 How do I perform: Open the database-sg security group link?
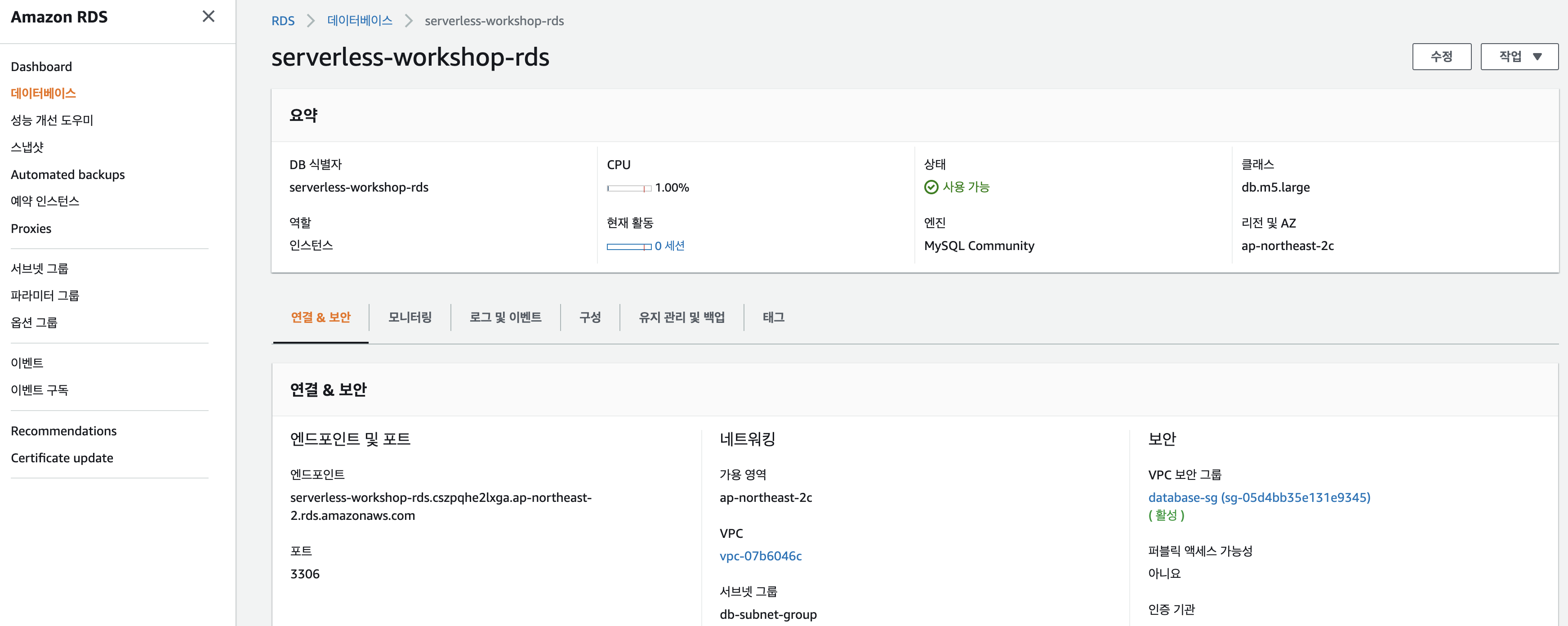[1259, 497]
